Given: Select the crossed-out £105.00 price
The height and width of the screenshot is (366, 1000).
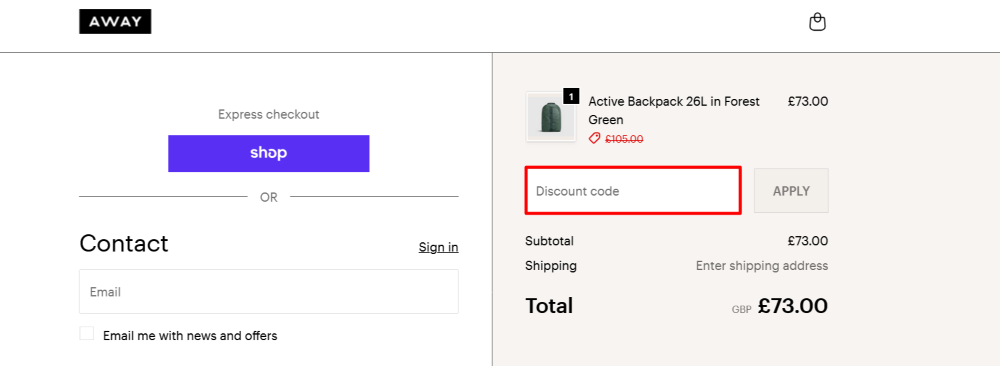Looking at the screenshot, I should click(x=624, y=138).
